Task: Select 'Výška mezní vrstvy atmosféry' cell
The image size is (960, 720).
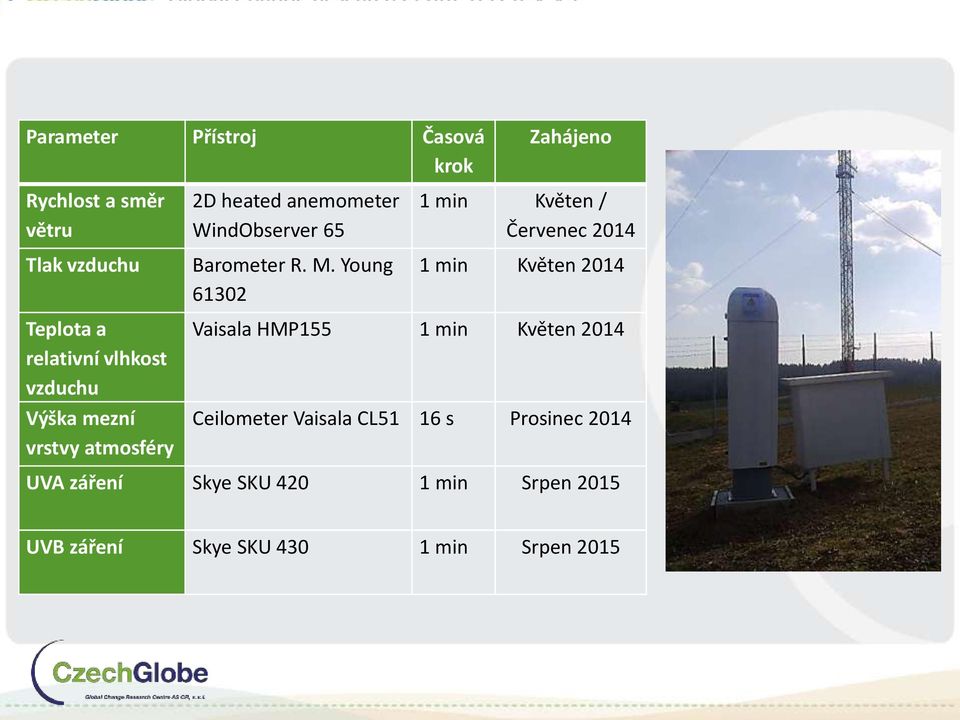Action: click(x=102, y=433)
